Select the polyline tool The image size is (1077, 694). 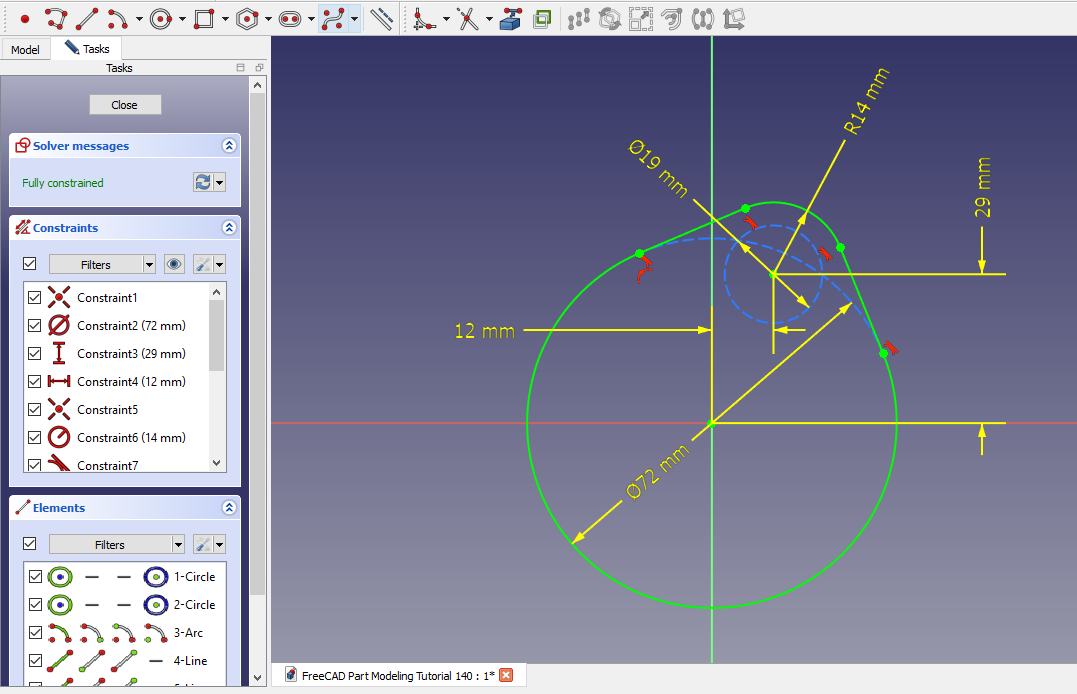coord(56,18)
